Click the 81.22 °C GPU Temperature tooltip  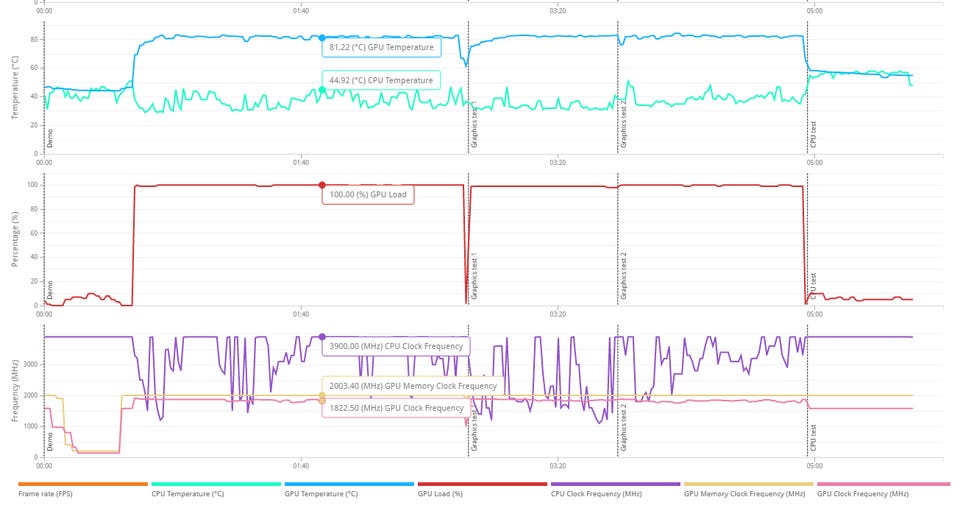coord(381,47)
